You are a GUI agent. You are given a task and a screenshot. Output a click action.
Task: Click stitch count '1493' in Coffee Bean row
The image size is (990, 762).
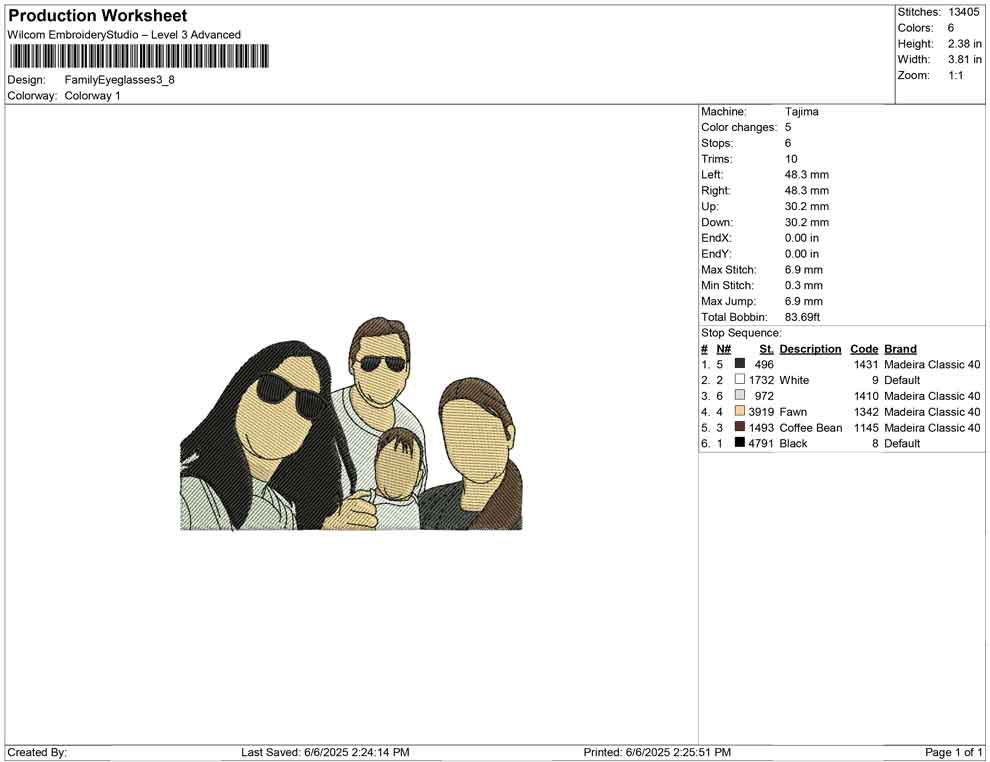[761, 427]
